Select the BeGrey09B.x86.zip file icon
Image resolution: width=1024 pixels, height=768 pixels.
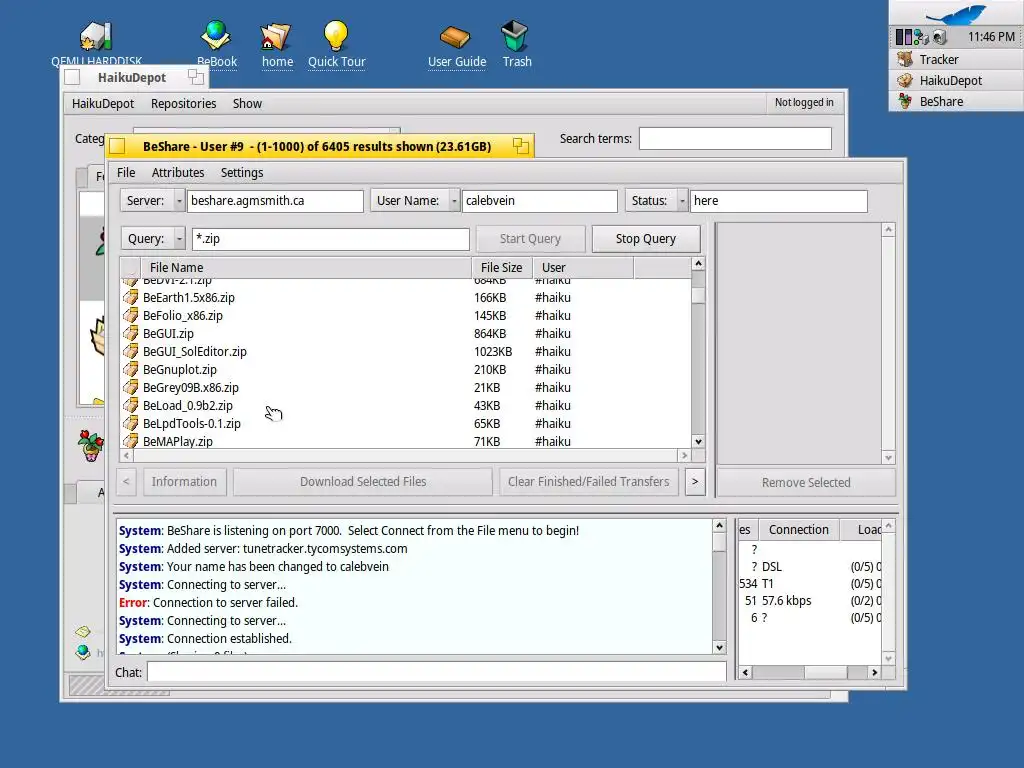(x=131, y=387)
